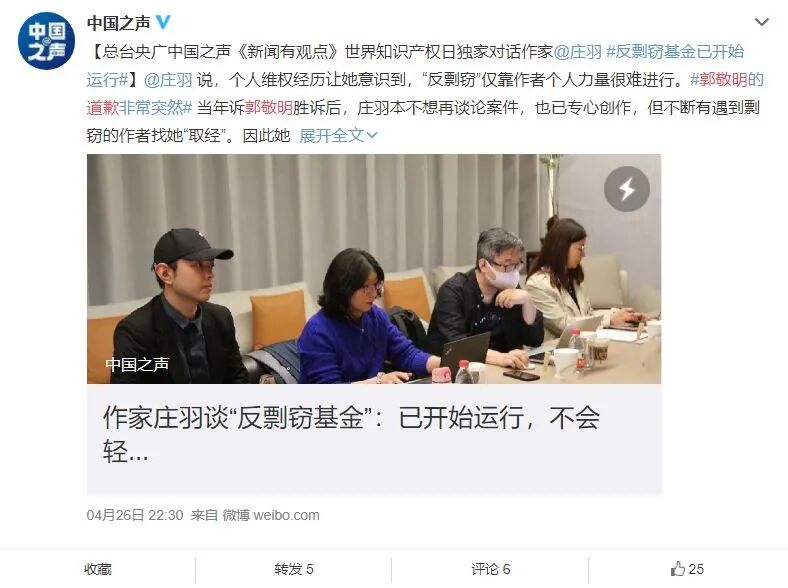
Task: Click the 中国之声 watermark on the photo
Action: point(137,364)
